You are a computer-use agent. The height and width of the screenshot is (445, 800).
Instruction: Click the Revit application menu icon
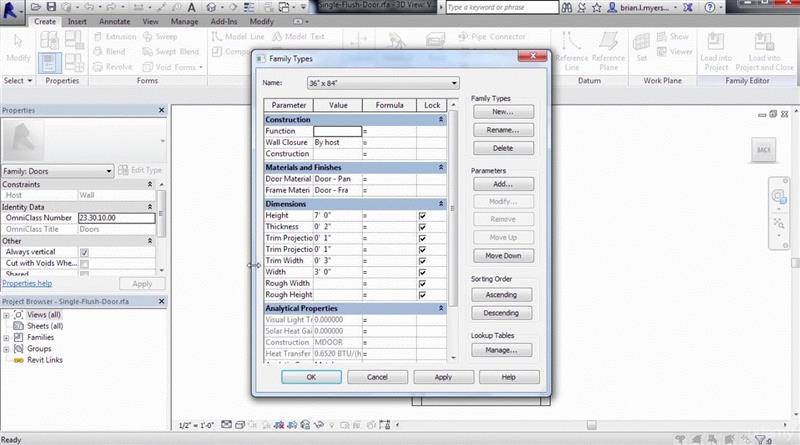pos(11,10)
